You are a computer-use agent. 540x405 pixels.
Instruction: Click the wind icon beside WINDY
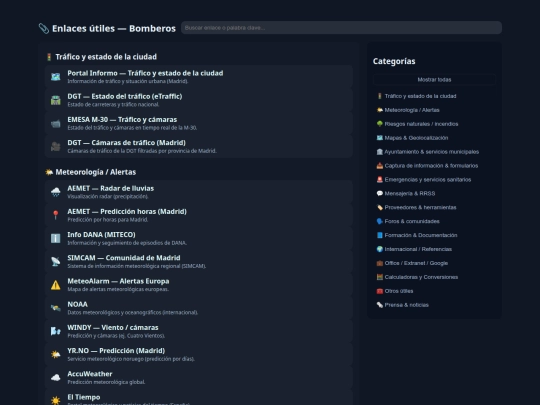click(55, 331)
